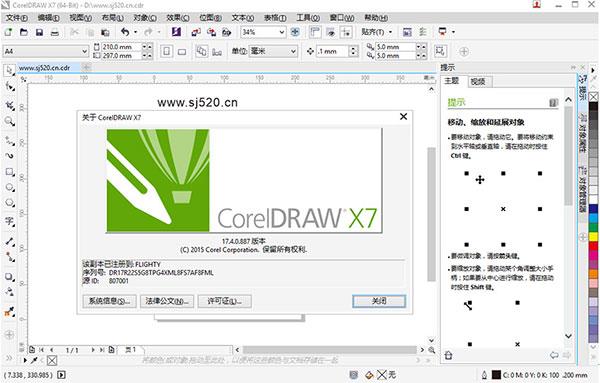Click the Publish to PDF icon
Screen dimensions: 600x383
(x=227, y=32)
